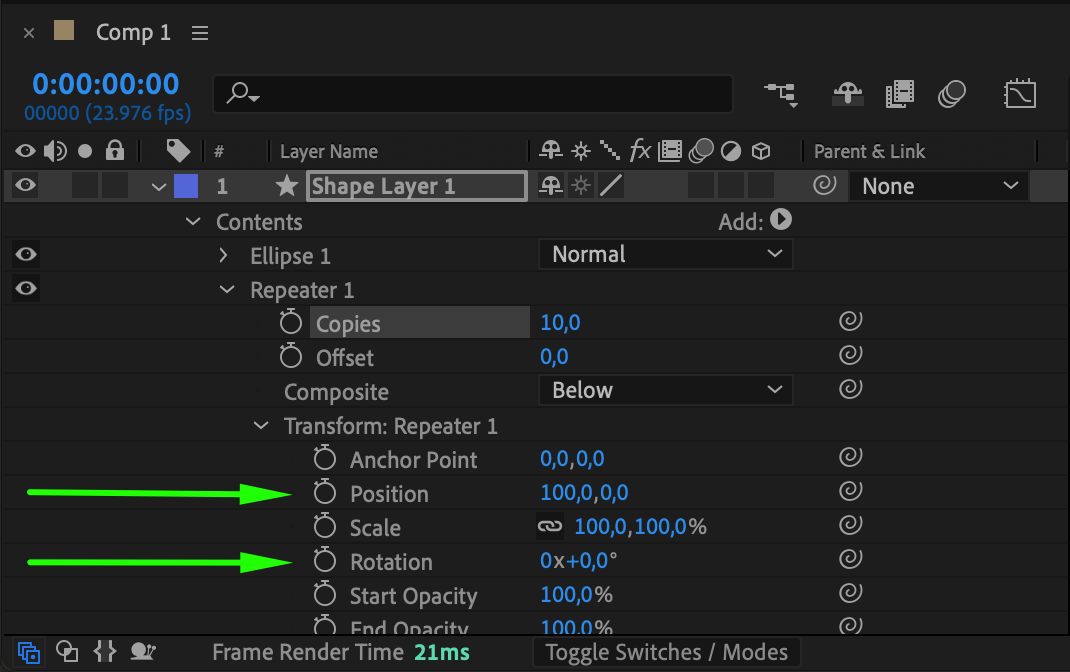Screen dimensions: 1070x672
Task: Enable the Rotation stopwatch keyframing
Action: [x=324, y=561]
